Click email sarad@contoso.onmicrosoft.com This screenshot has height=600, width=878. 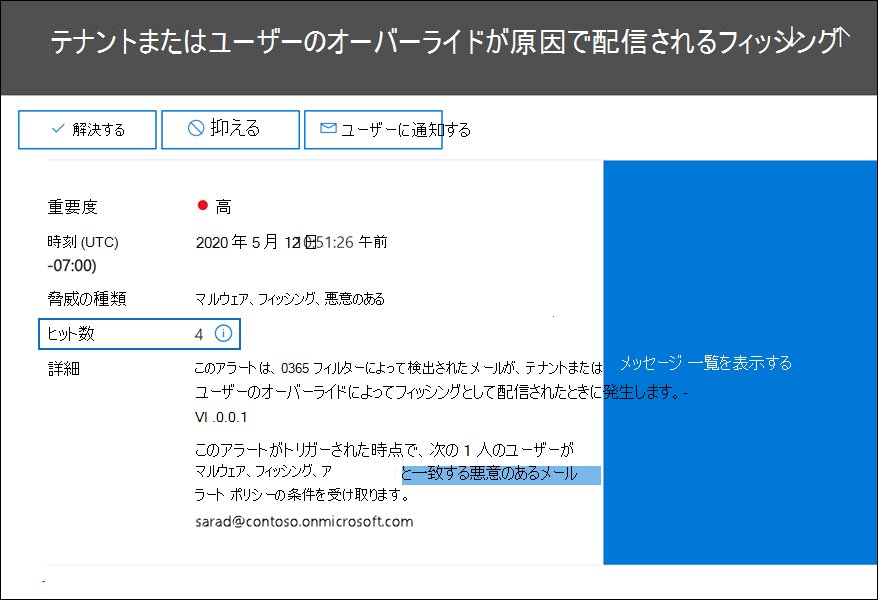pos(304,522)
